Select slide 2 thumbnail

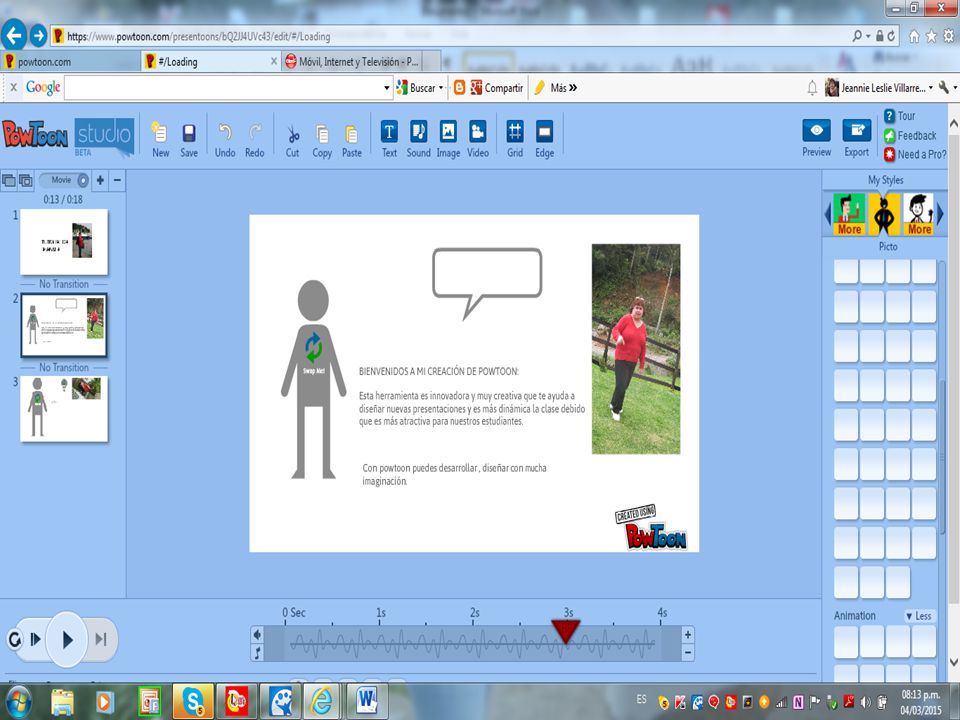coord(64,325)
